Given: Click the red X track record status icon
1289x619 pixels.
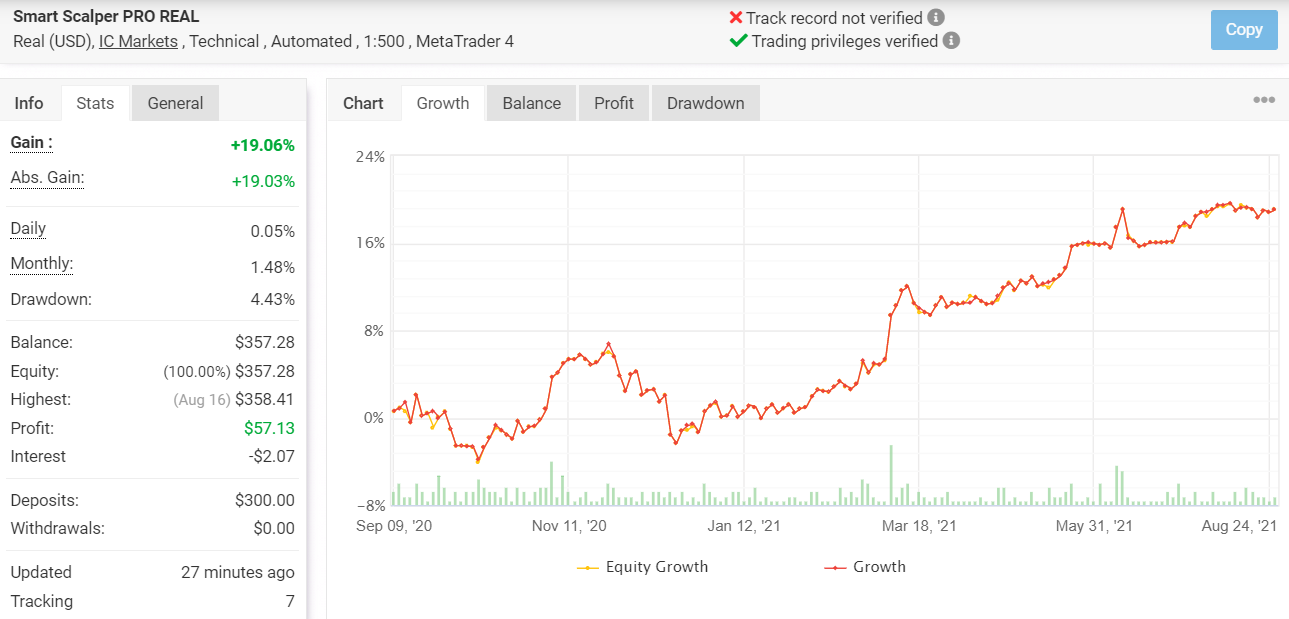Looking at the screenshot, I should point(735,17).
